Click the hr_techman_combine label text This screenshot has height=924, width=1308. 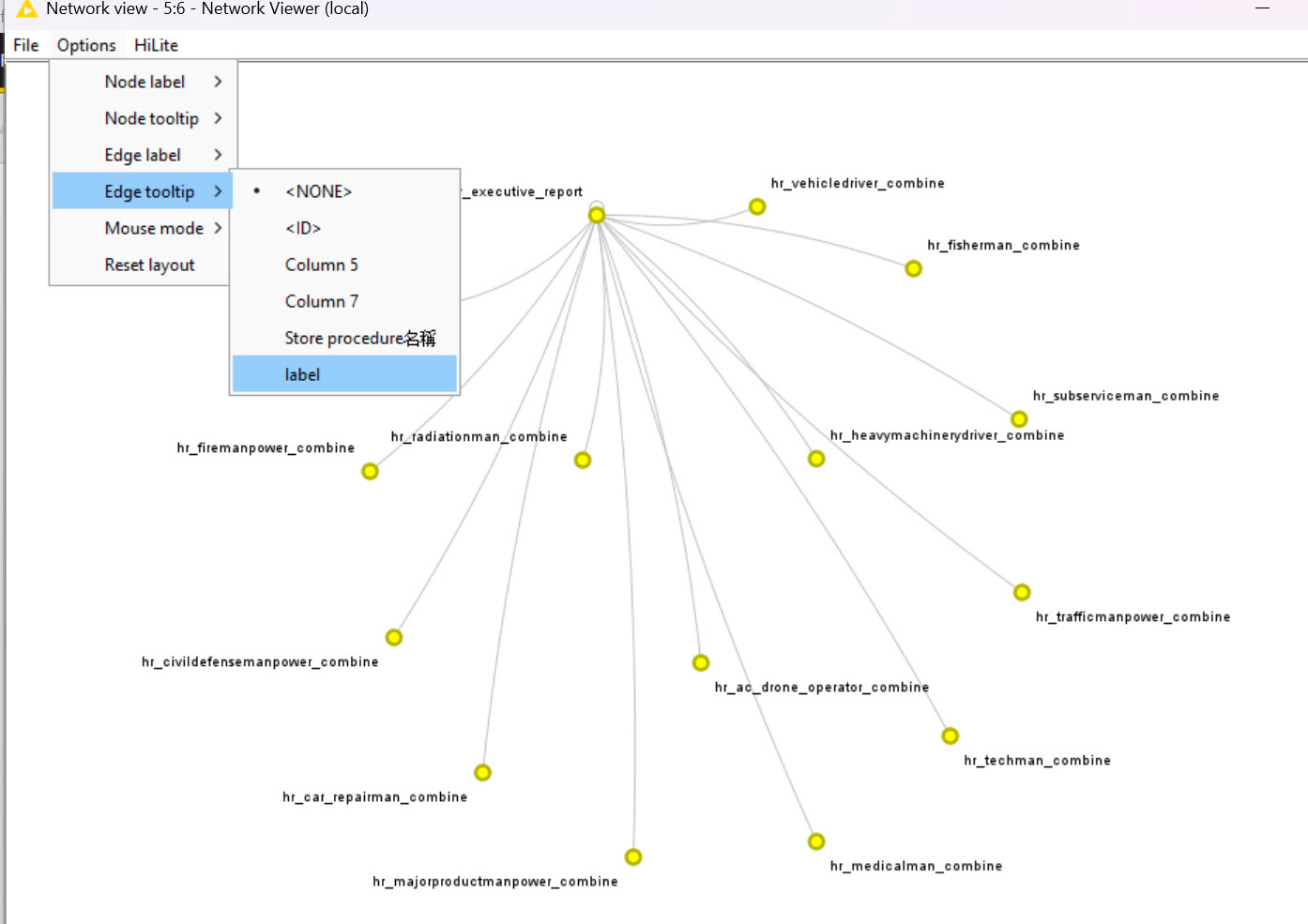tap(1037, 760)
